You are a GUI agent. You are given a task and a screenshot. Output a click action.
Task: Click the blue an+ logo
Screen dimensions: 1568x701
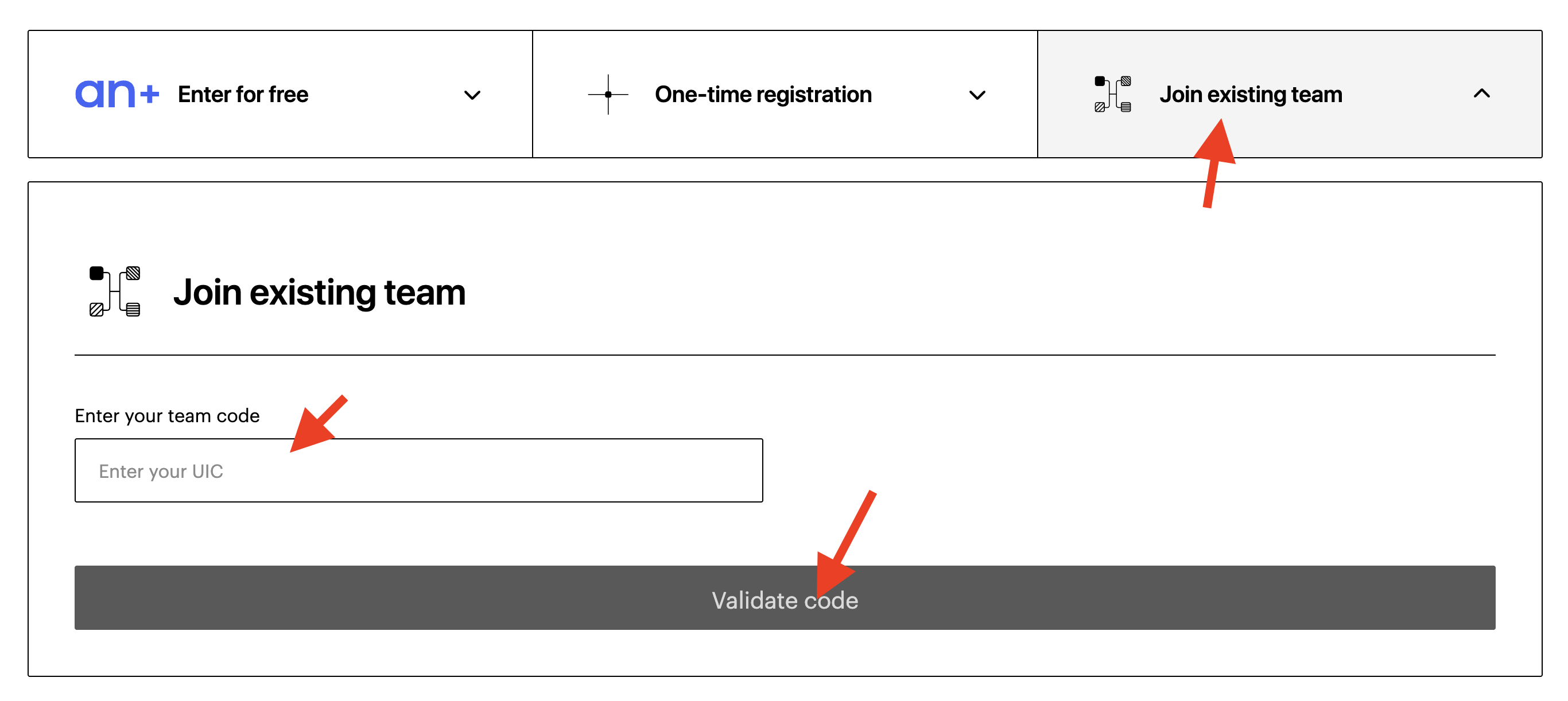point(117,94)
